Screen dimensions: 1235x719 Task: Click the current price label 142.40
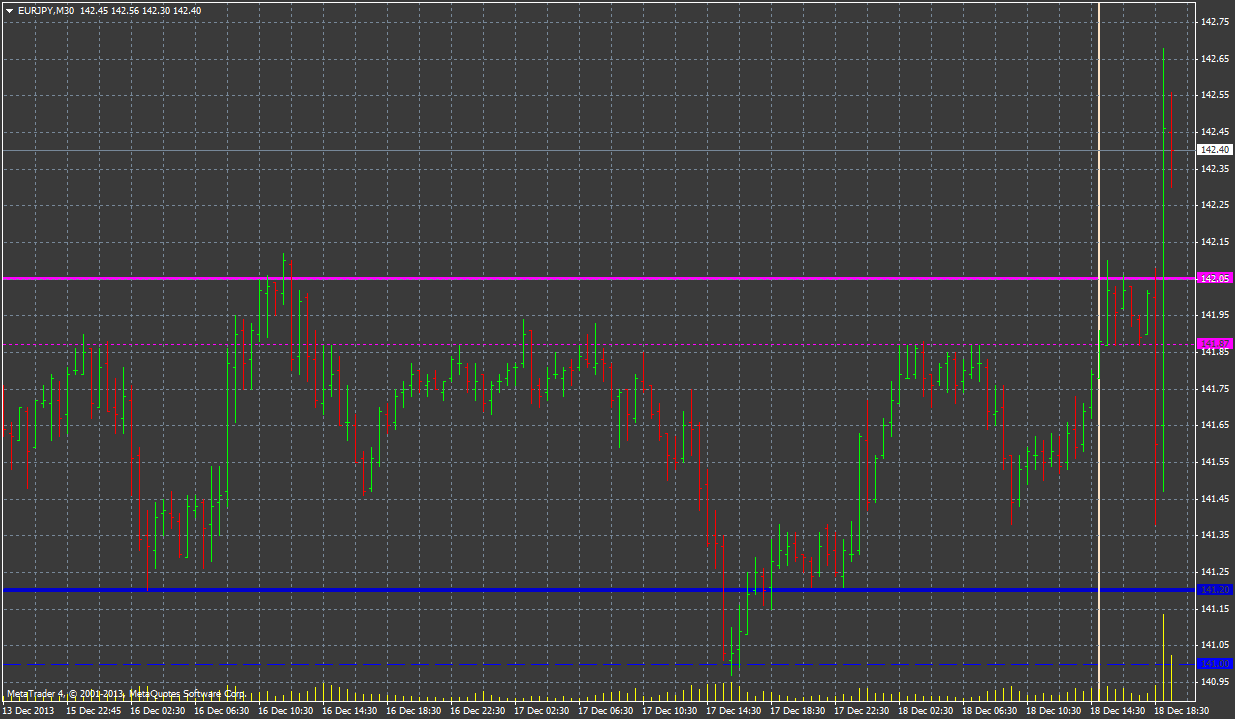1215,149
